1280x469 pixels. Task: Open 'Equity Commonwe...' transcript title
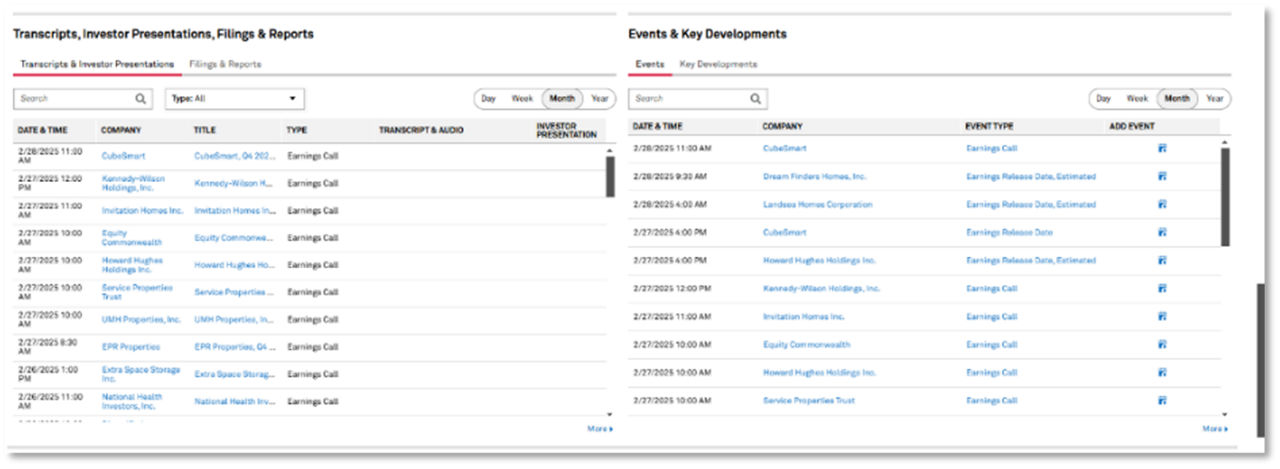(233, 238)
